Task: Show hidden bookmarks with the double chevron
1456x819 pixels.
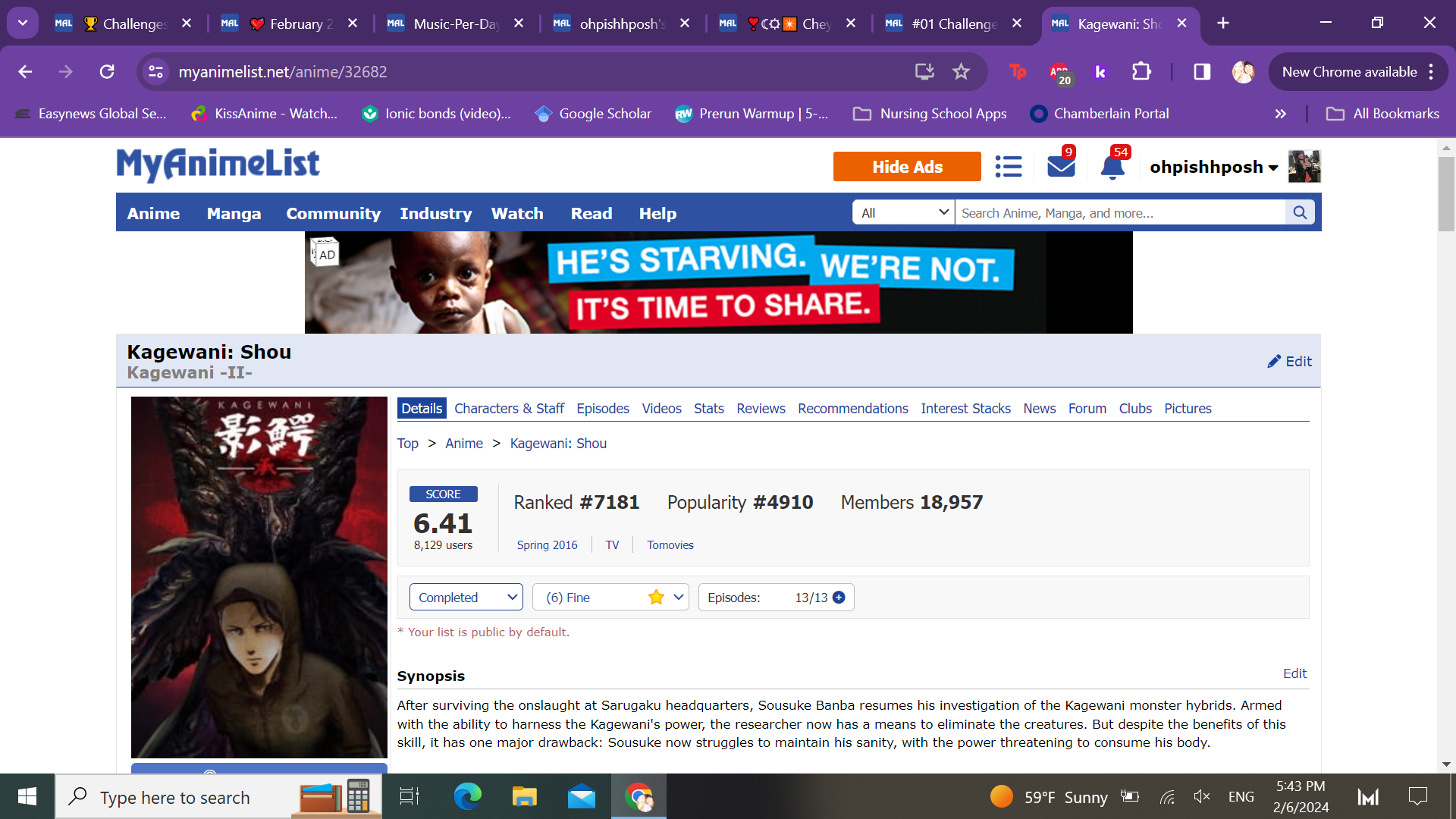Action: point(1281,114)
